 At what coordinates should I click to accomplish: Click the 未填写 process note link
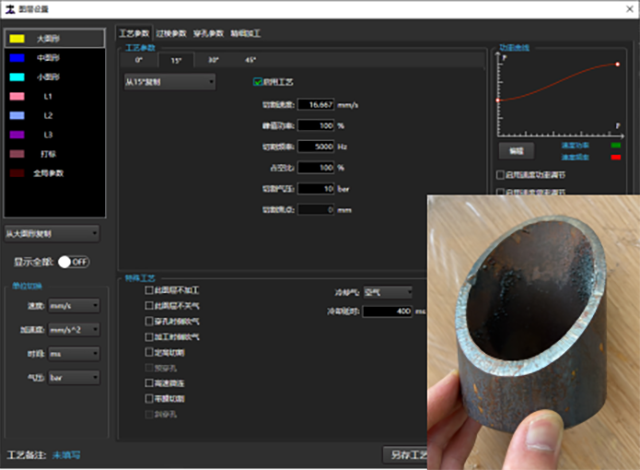67,455
